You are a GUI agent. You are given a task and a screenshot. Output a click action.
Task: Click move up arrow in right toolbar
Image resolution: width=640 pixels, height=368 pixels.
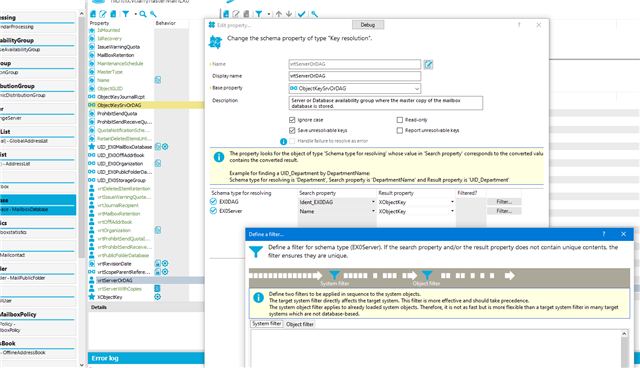coord(278,14)
